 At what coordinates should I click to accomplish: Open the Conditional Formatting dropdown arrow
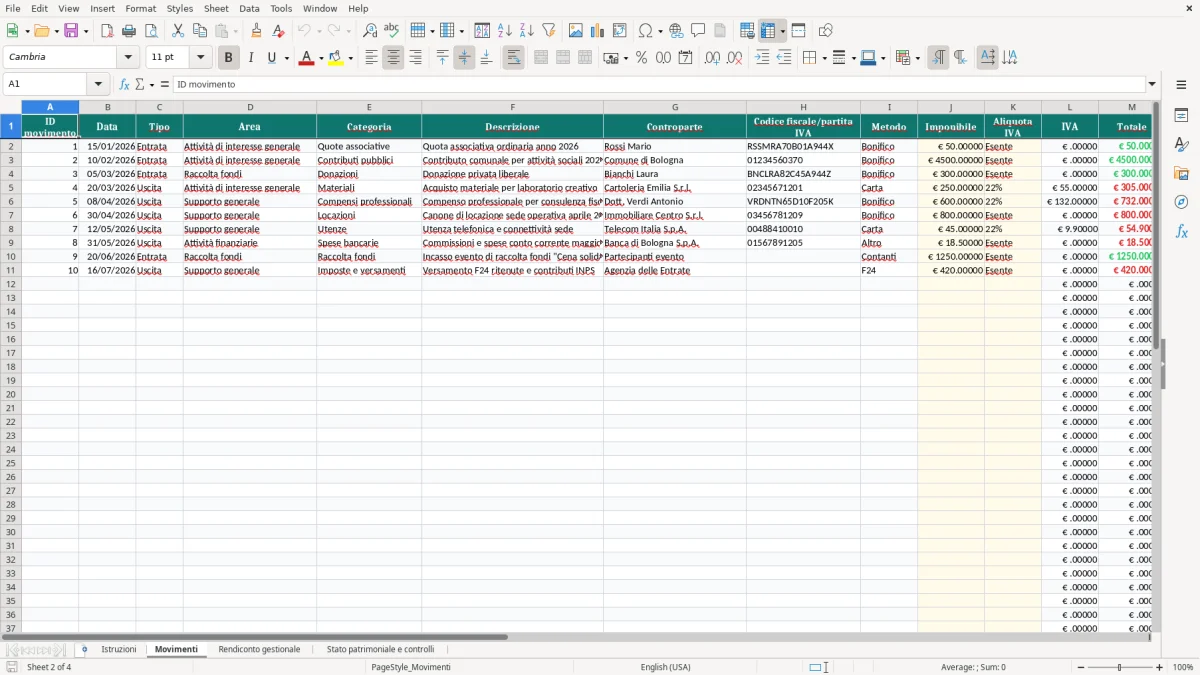(x=918, y=58)
